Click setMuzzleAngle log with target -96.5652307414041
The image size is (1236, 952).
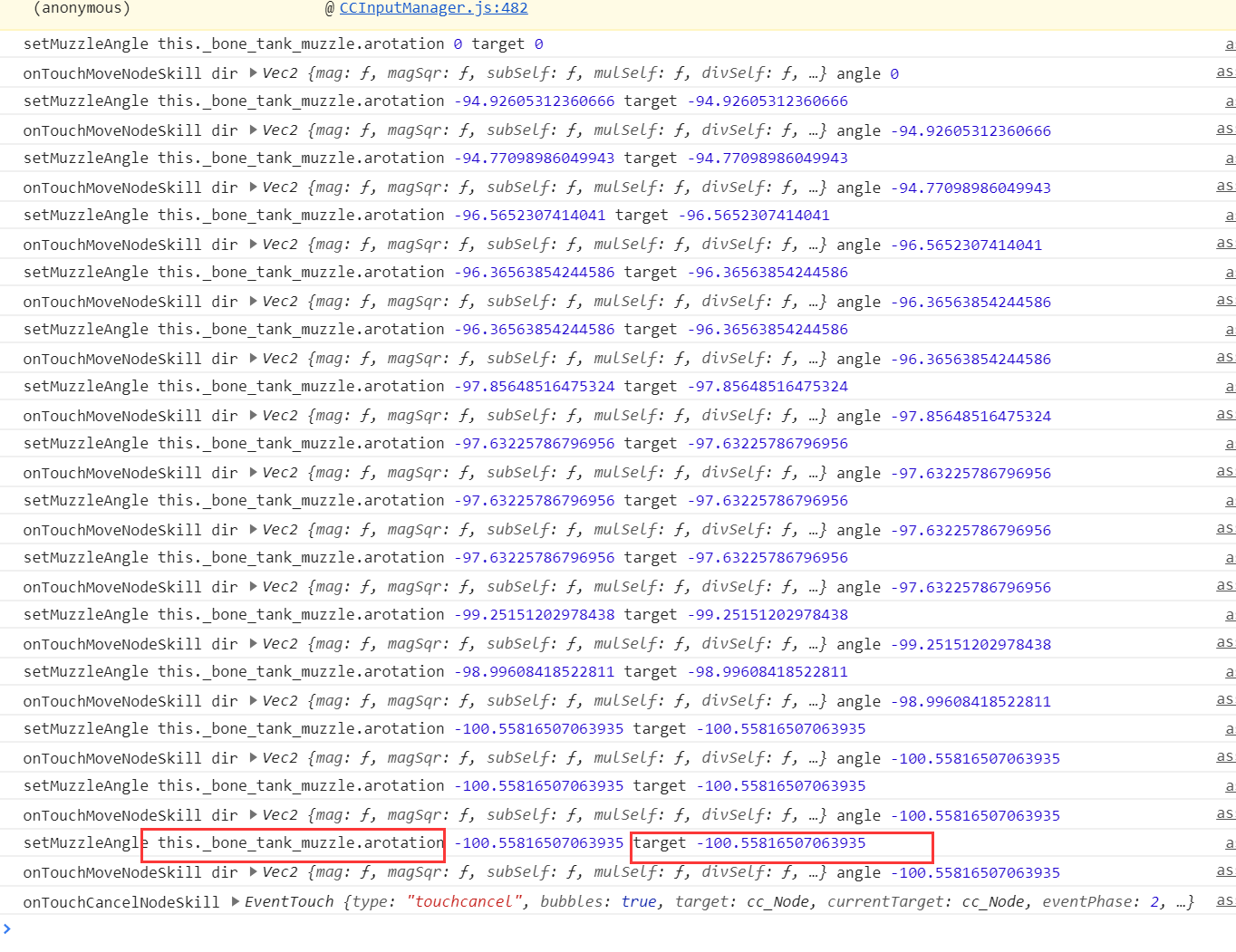(x=427, y=215)
